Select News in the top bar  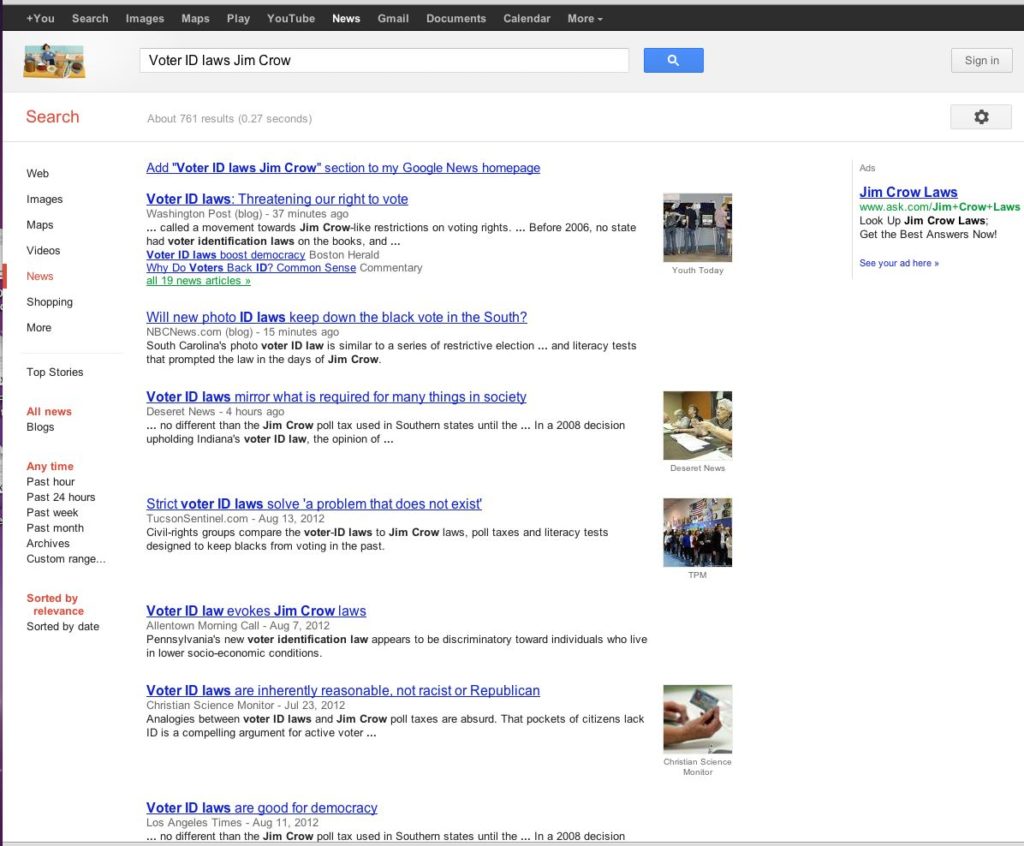(x=346, y=18)
